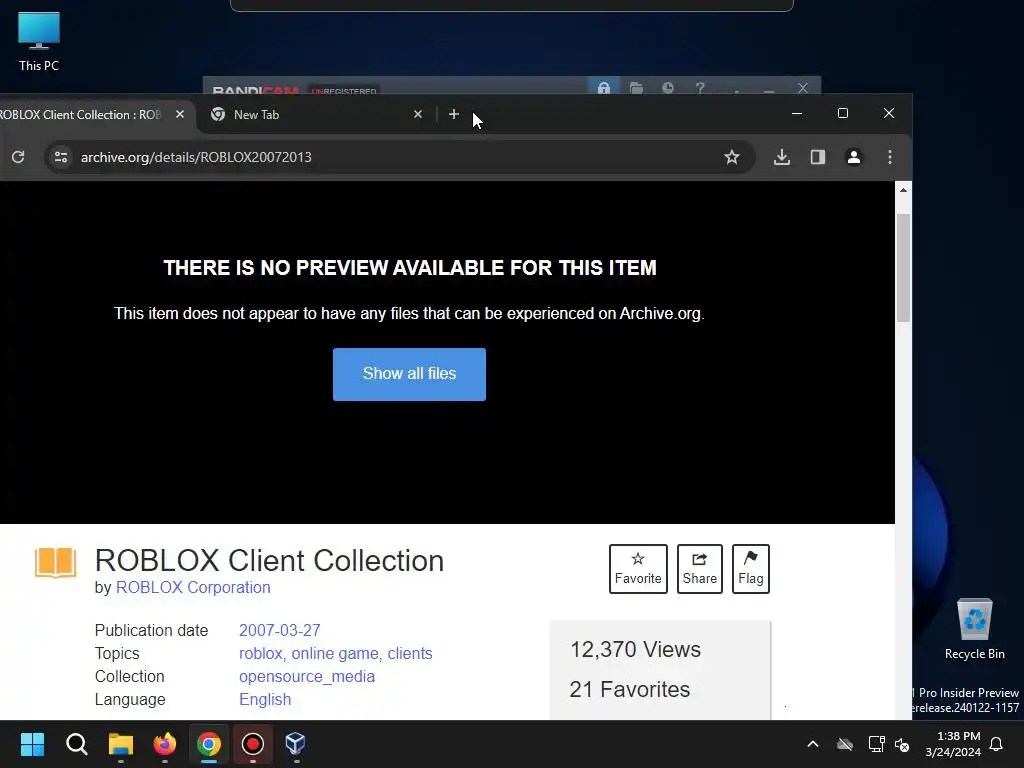
Task: Open File Explorer from taskbar
Action: pyautogui.click(x=121, y=744)
